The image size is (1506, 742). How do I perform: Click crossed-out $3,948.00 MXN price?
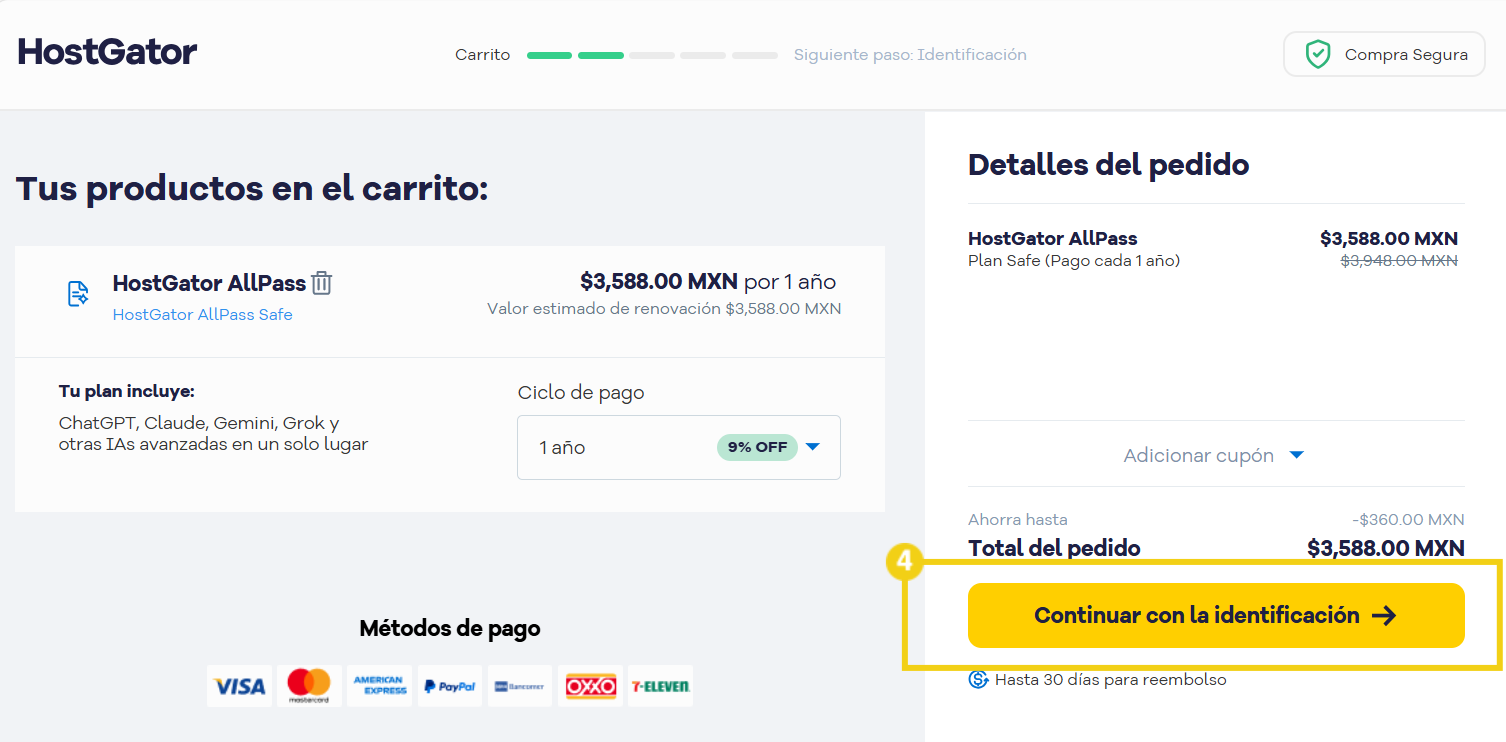point(1399,261)
